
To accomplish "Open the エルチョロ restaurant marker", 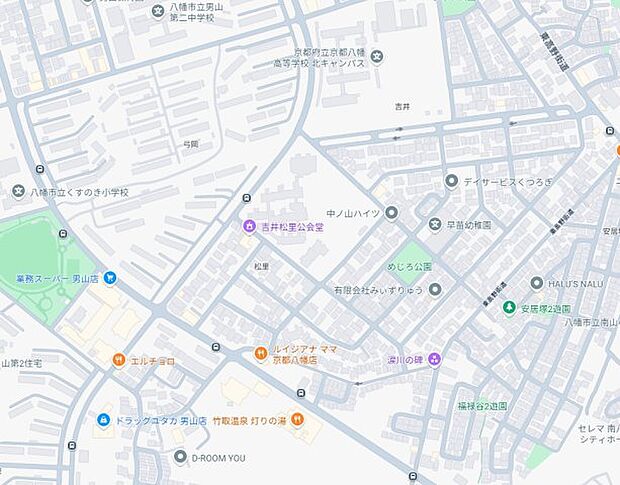I will (119, 360).
